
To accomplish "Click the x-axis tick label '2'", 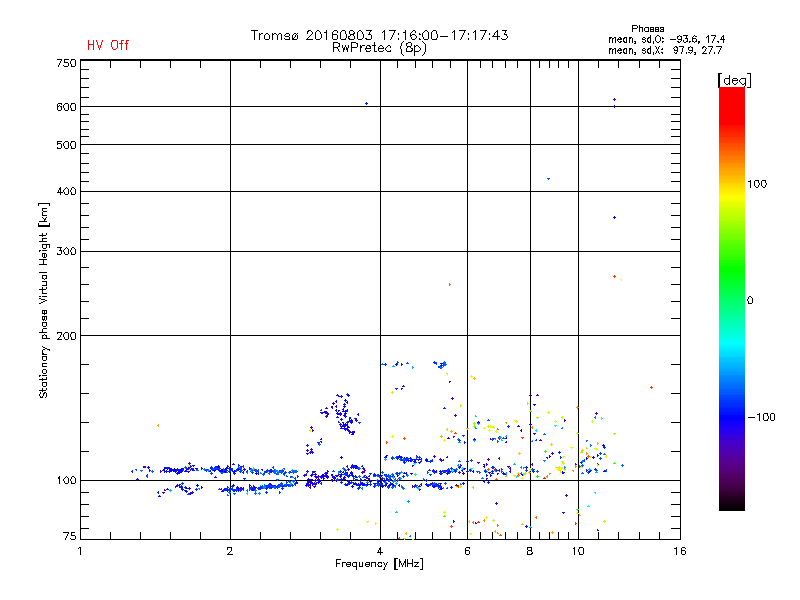I will (230, 551).
